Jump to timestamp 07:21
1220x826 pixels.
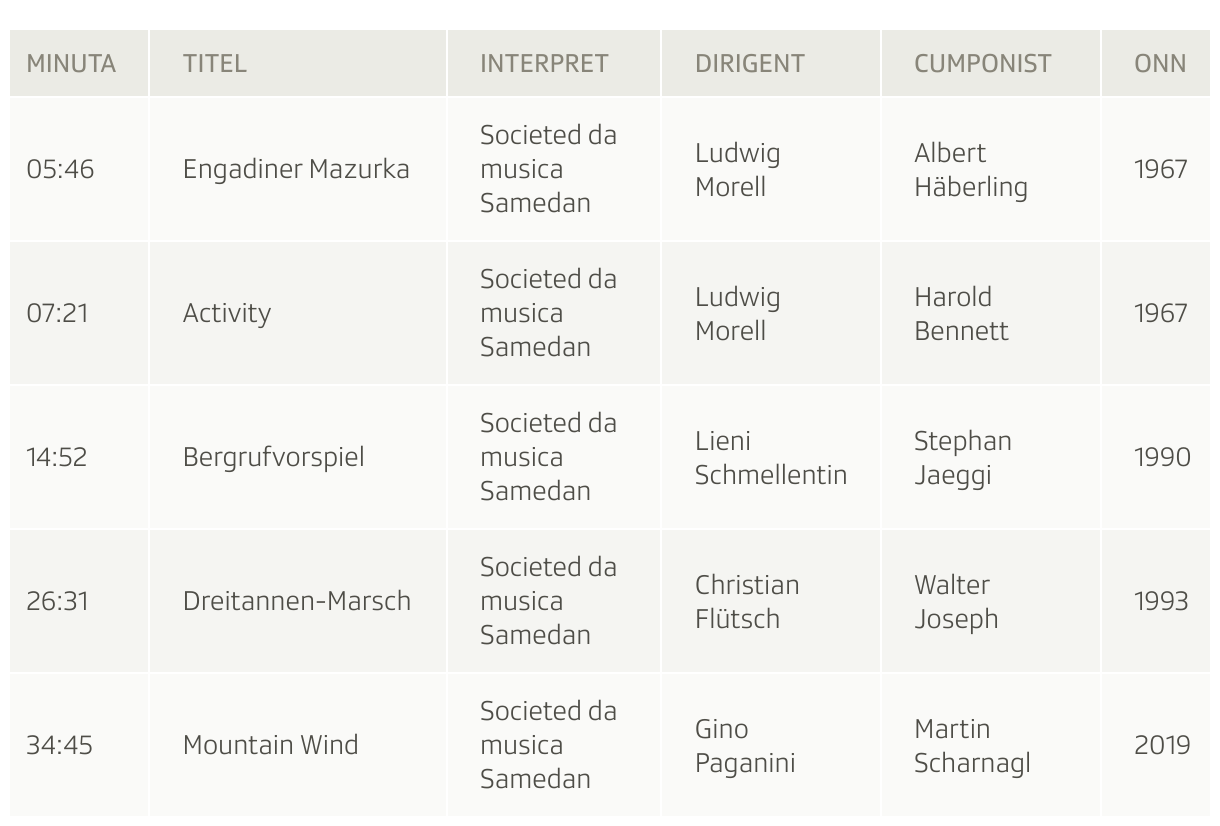coord(57,313)
